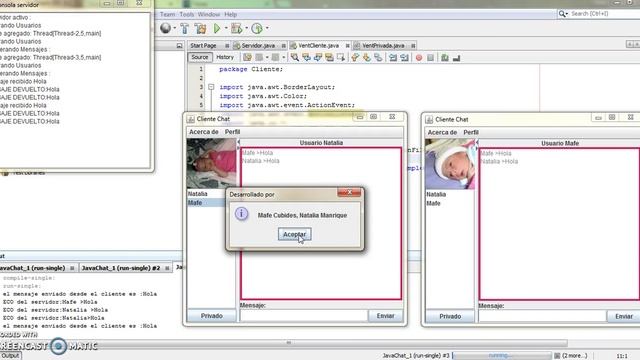Click the Uncomment icon in the editor toolbar
The height and width of the screenshot is (360, 640).
tap(456, 58)
